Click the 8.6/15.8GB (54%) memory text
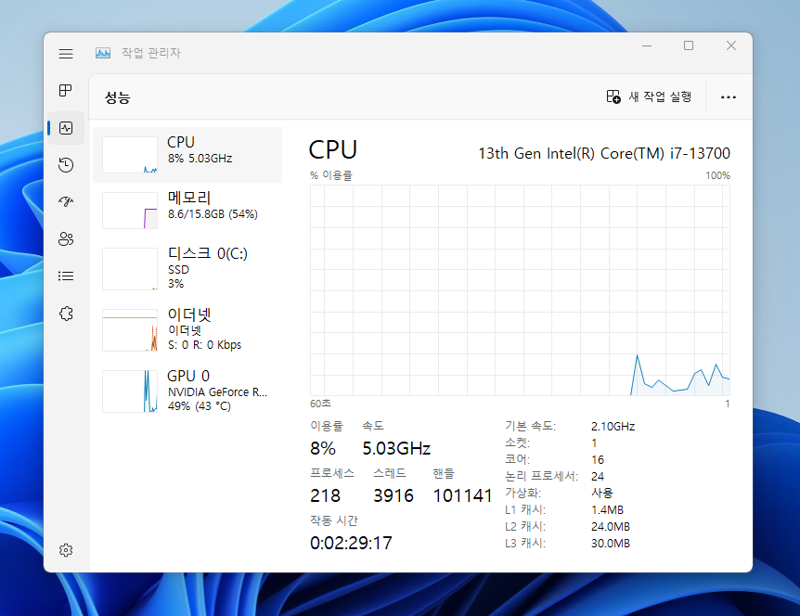 213,214
